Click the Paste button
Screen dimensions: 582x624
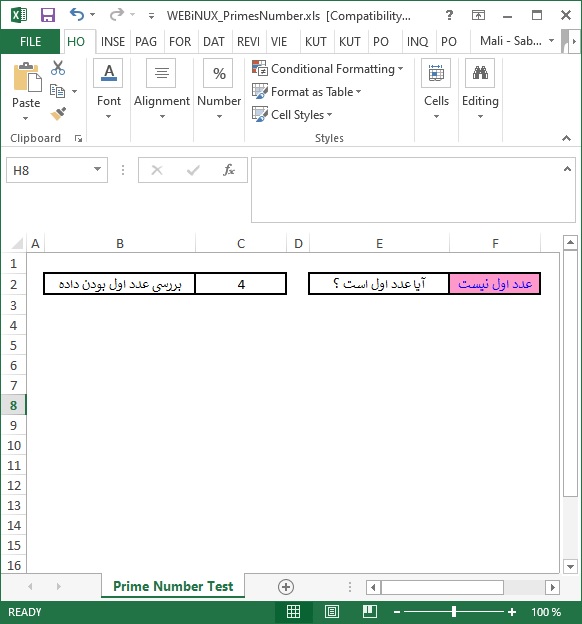pos(26,92)
